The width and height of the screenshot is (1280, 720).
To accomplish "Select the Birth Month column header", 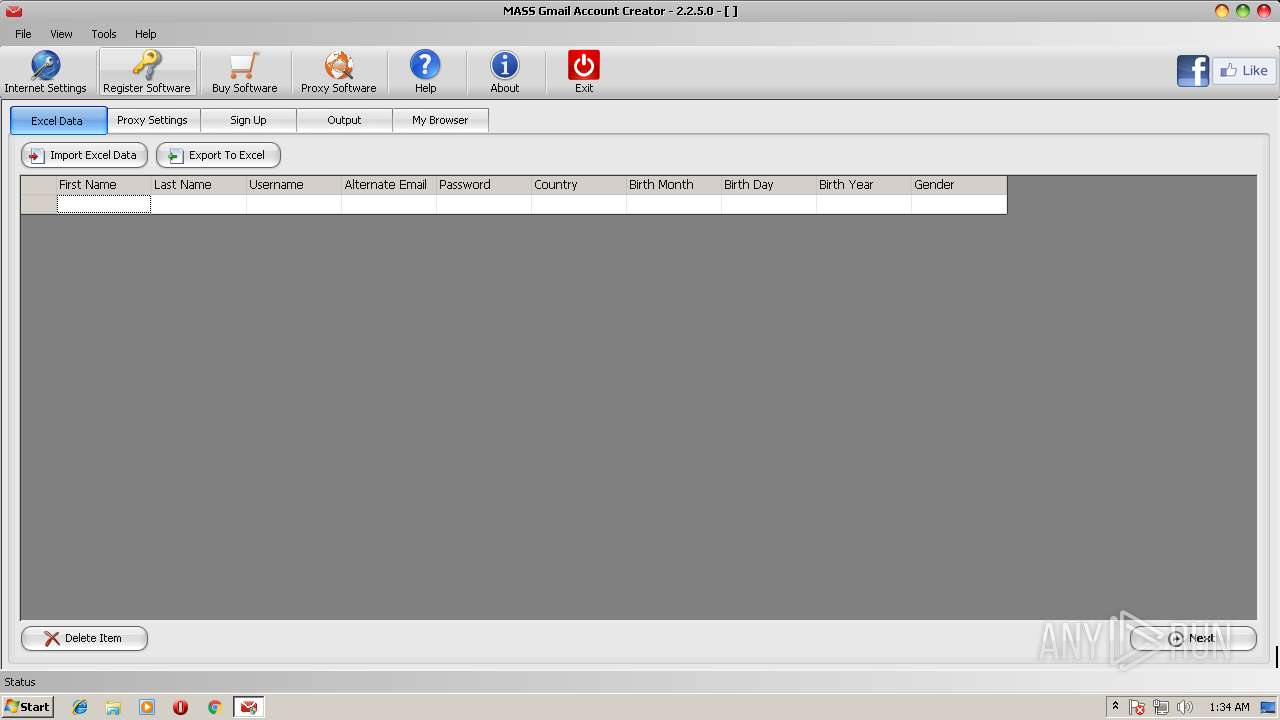I will 674,185.
